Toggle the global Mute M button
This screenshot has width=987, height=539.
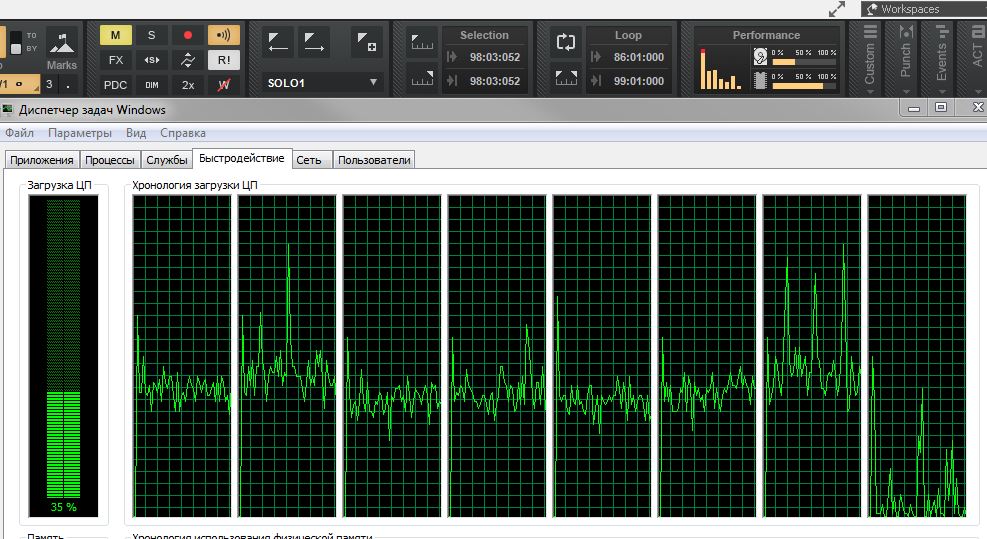point(115,35)
